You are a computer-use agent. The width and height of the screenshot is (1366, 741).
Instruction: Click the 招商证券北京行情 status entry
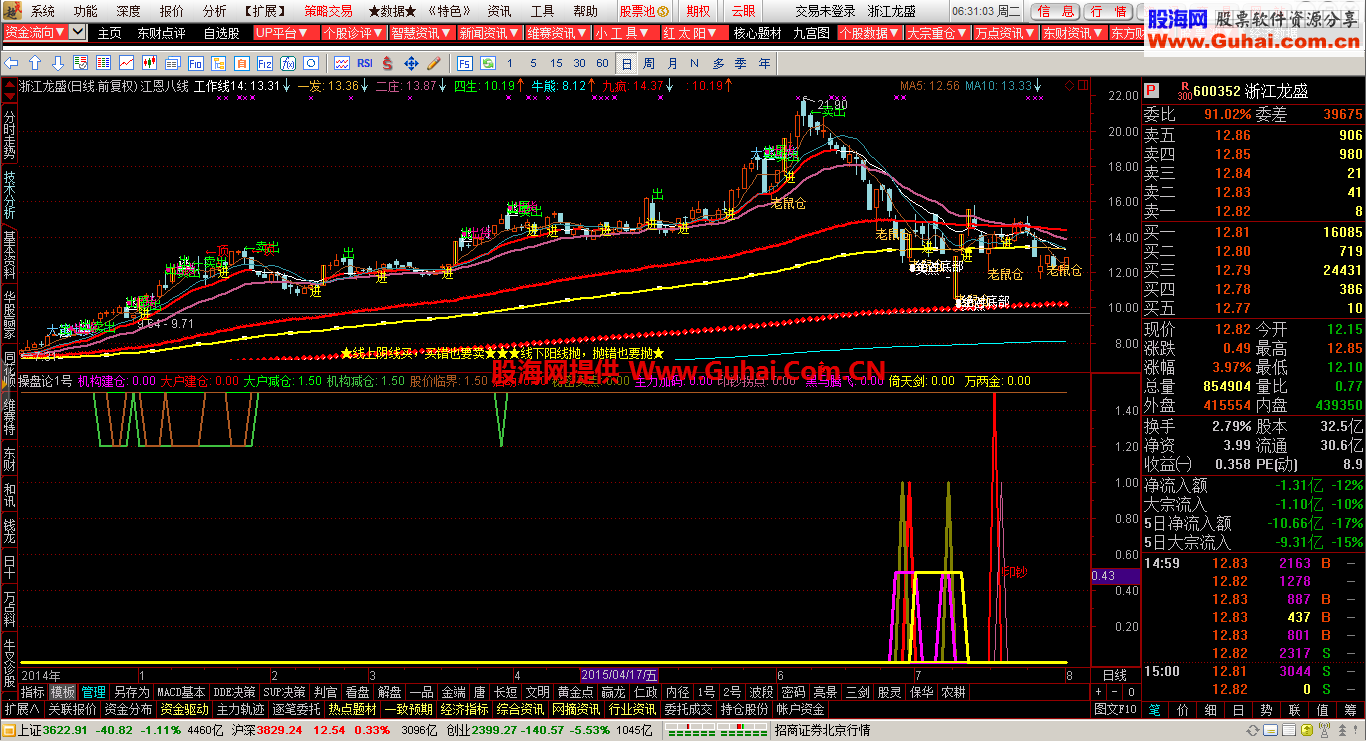click(x=822, y=730)
